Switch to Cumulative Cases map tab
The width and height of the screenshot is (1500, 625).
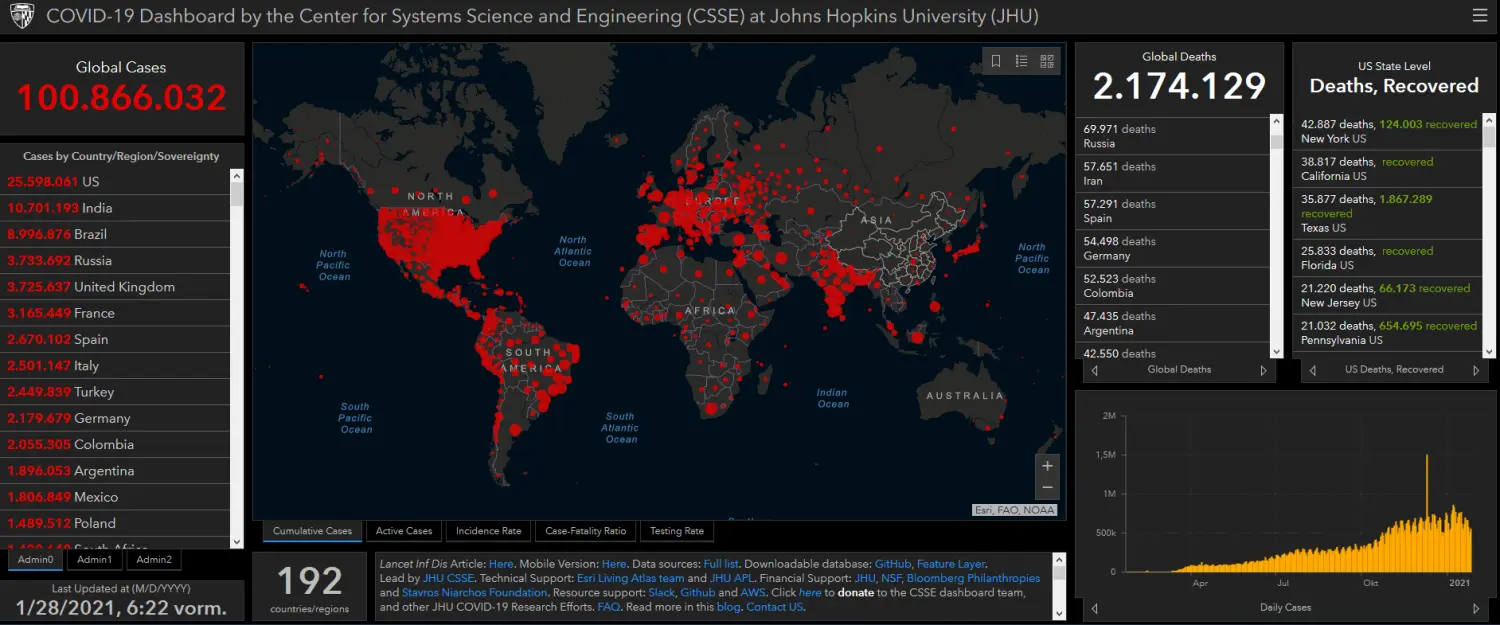tap(312, 531)
